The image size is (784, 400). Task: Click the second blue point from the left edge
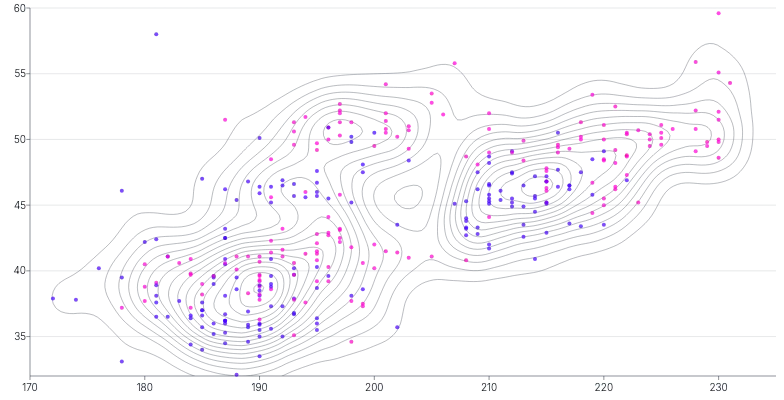[76, 299]
